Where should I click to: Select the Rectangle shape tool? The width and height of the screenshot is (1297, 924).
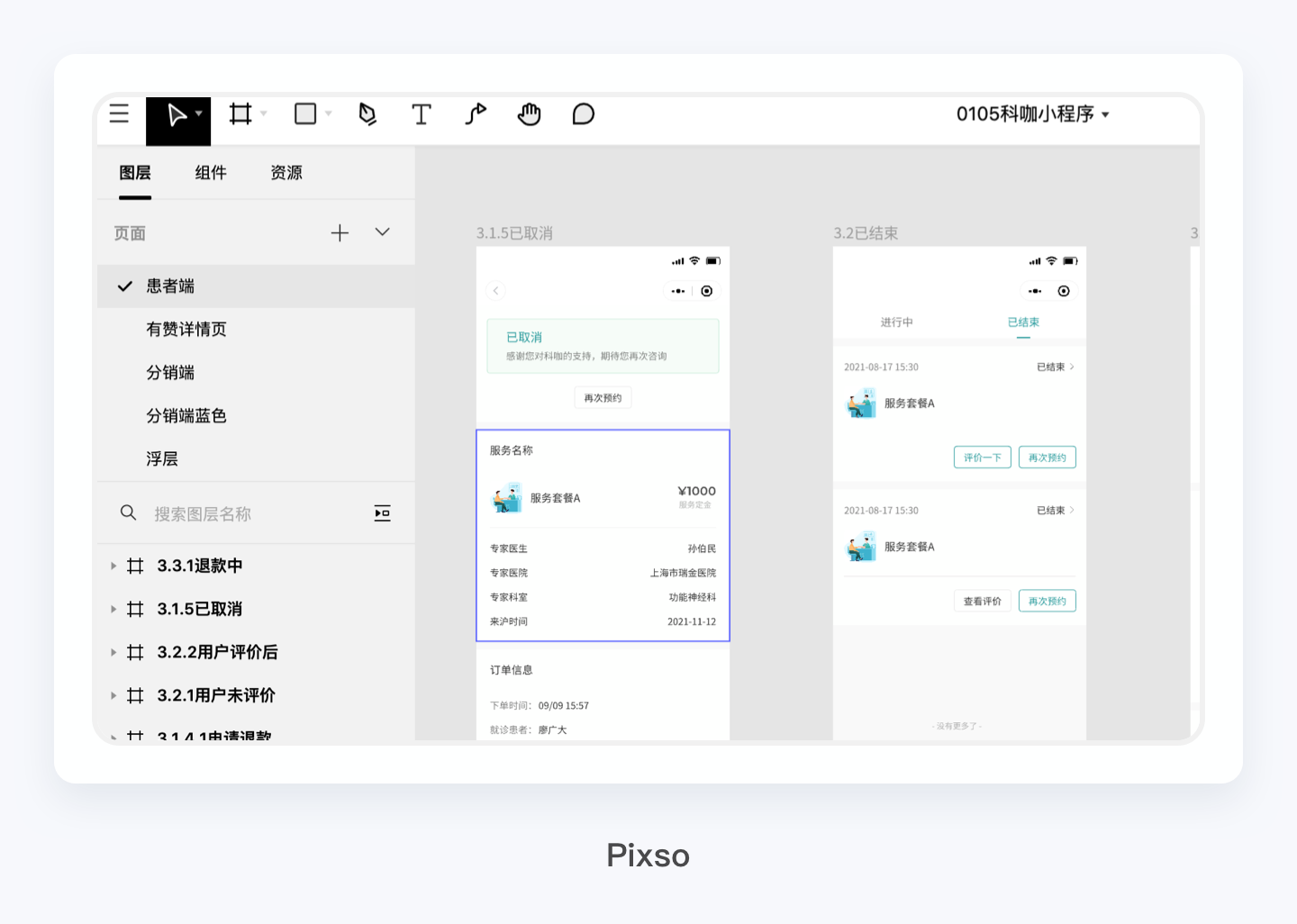(x=305, y=114)
